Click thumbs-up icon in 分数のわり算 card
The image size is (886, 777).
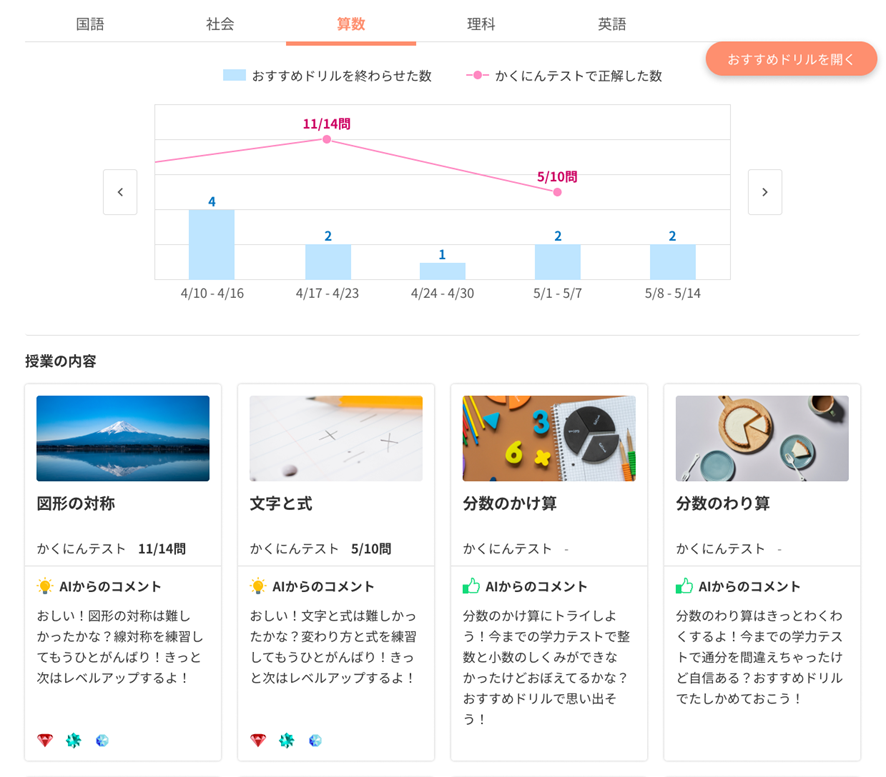tap(684, 586)
